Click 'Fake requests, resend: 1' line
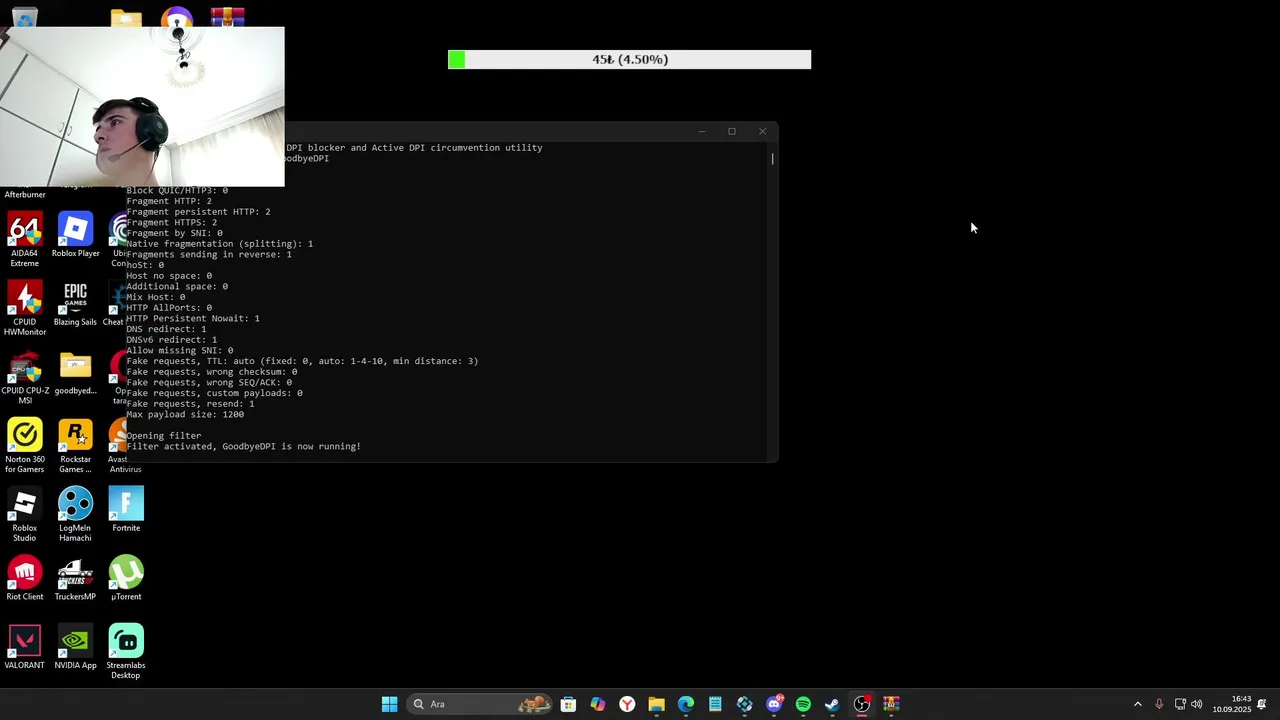1280x720 pixels. click(x=190, y=404)
